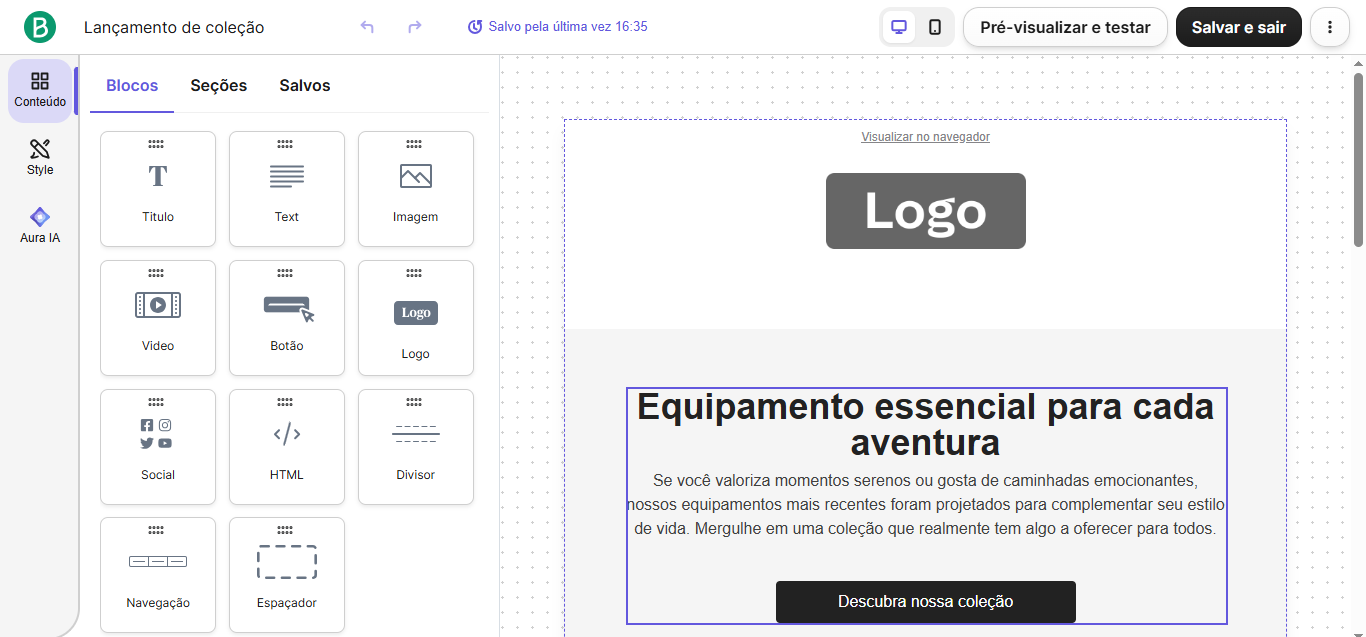Click the redo arrow icon
The height and width of the screenshot is (637, 1366).
414,27
